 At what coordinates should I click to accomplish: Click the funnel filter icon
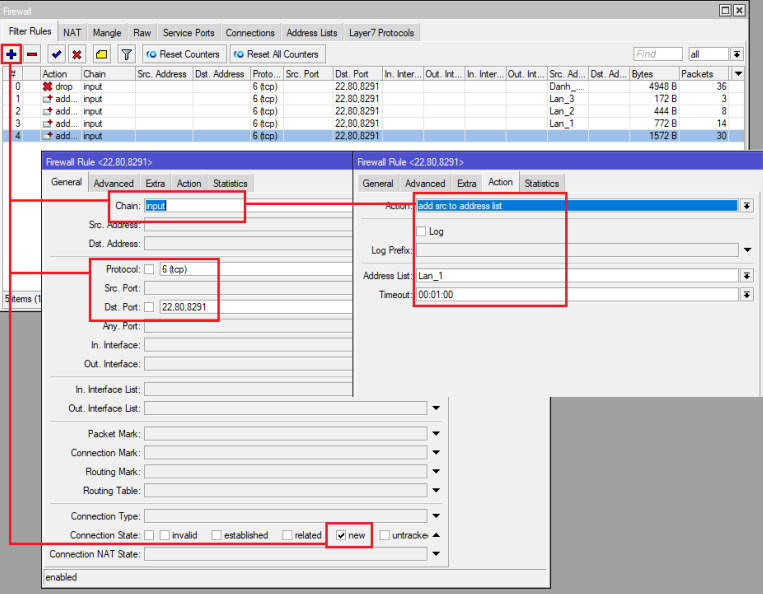tap(127, 54)
